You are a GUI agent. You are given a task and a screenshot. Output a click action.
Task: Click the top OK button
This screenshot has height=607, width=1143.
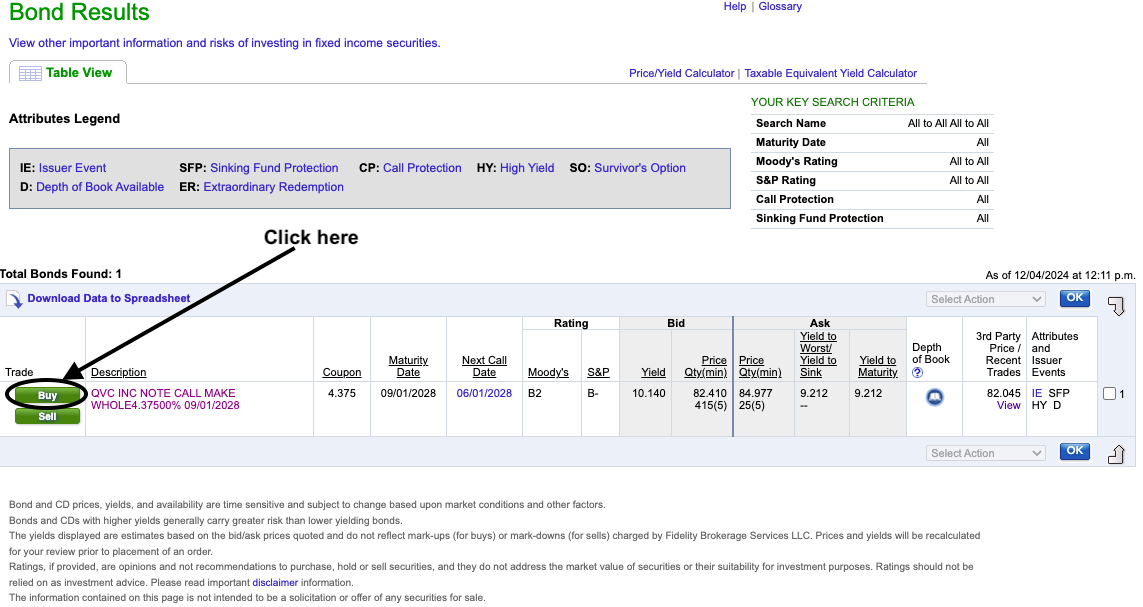[x=1074, y=298]
